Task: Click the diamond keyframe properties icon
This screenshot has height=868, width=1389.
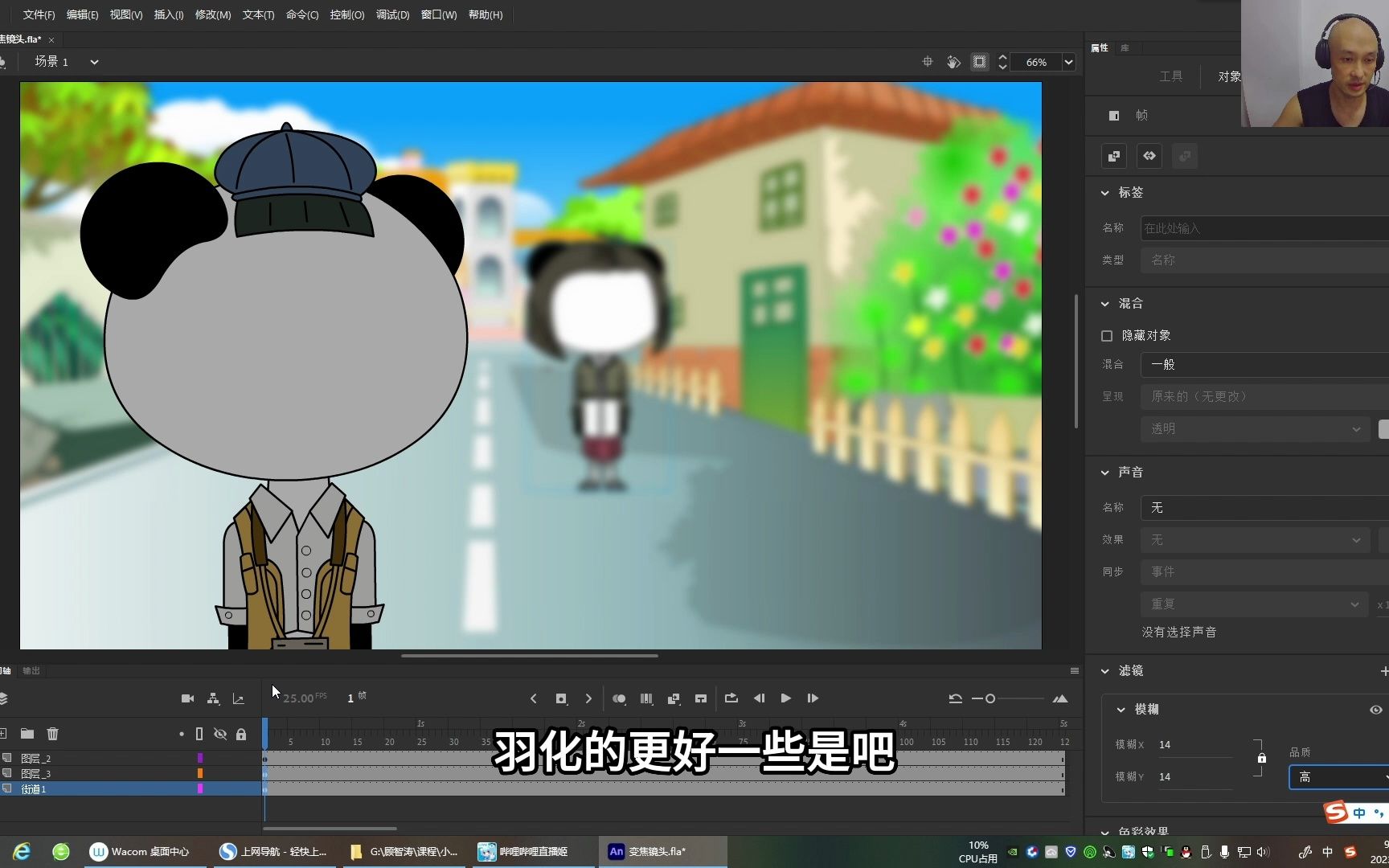Action: coord(1149,156)
